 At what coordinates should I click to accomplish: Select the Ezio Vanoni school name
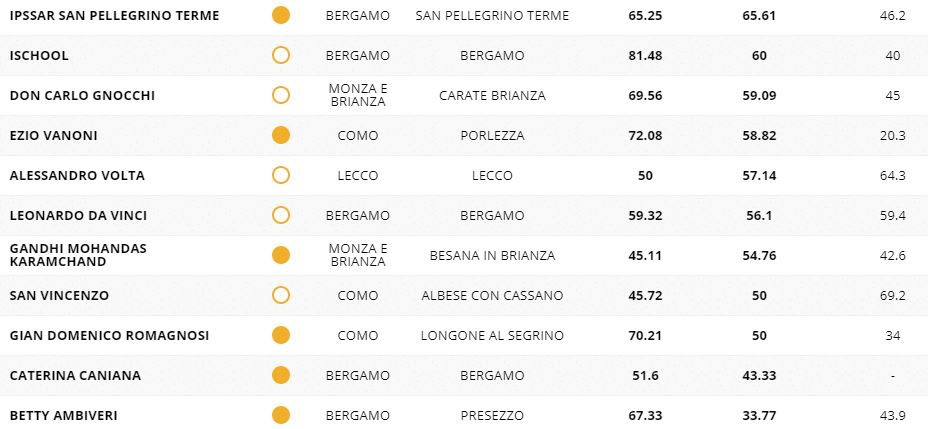pyautogui.click(x=53, y=135)
